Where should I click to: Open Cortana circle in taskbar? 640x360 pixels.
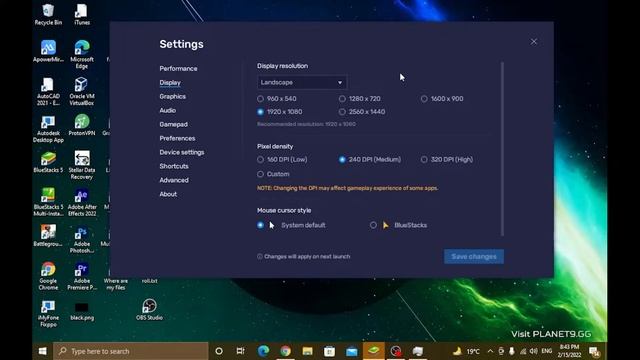tap(219, 351)
